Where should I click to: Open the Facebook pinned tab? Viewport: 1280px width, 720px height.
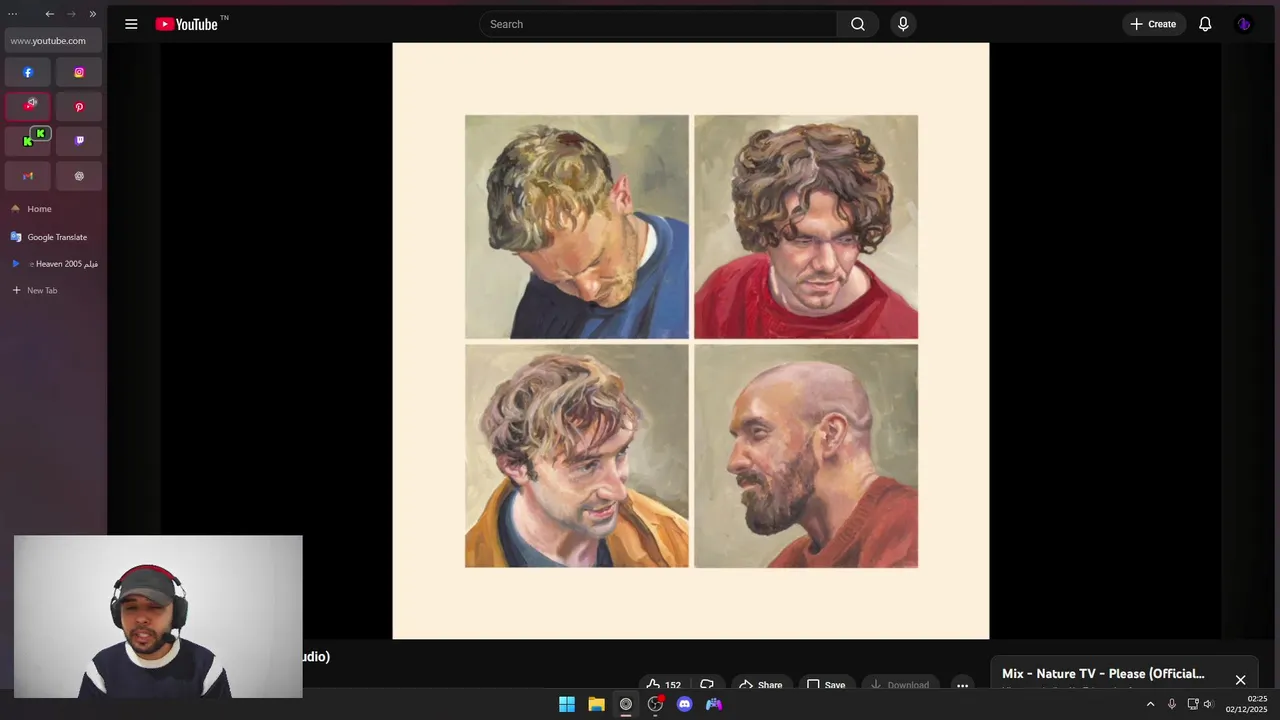(28, 72)
